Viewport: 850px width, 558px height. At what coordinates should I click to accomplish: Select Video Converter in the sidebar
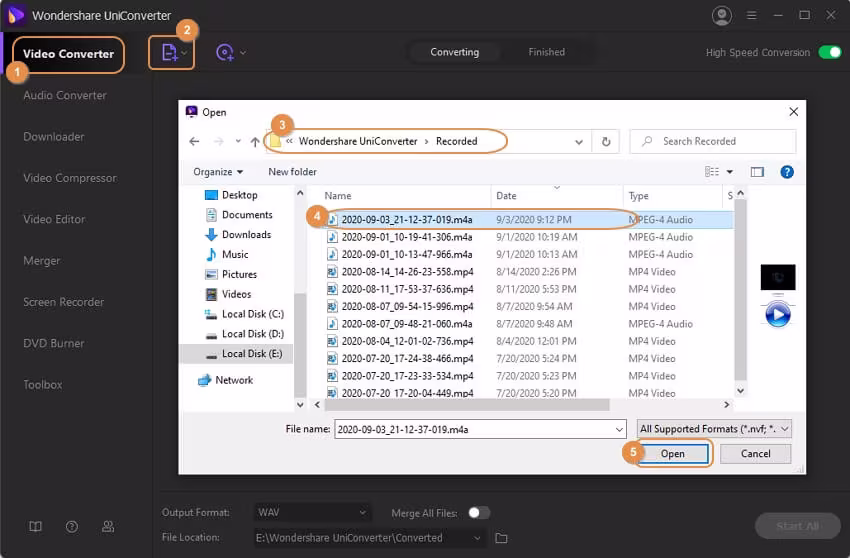68,54
